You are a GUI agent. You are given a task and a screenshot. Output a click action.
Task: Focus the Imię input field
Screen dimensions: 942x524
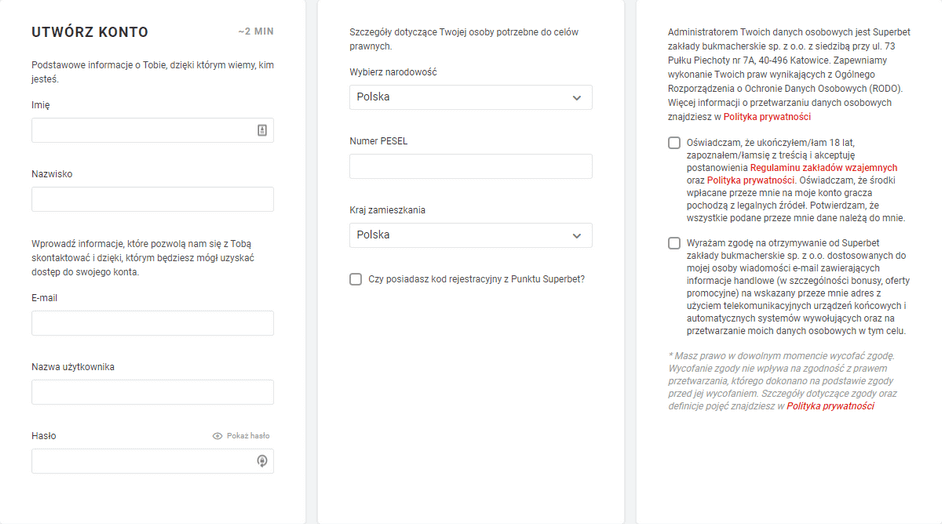tap(142, 130)
